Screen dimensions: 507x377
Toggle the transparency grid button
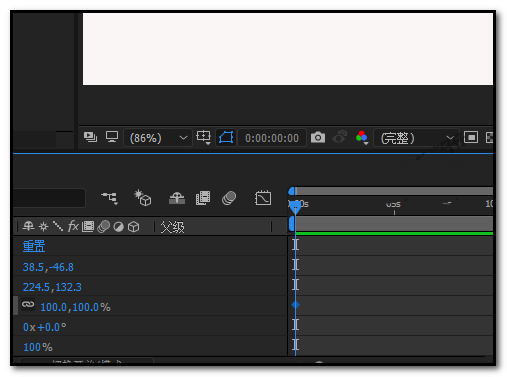[489, 137]
